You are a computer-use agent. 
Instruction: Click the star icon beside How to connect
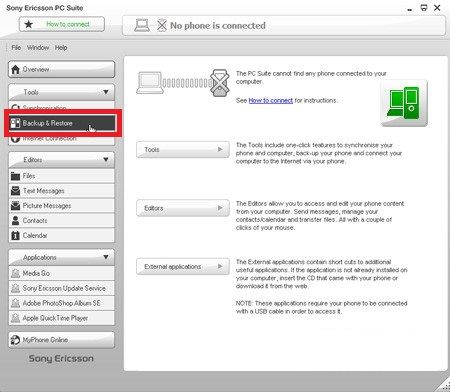point(29,24)
